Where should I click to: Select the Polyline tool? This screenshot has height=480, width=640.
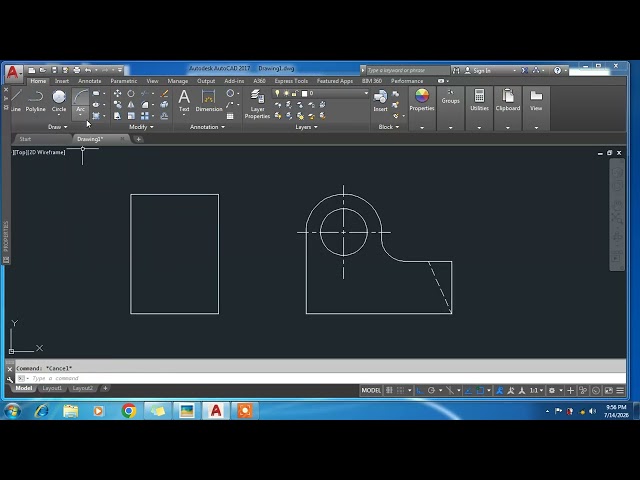point(36,101)
